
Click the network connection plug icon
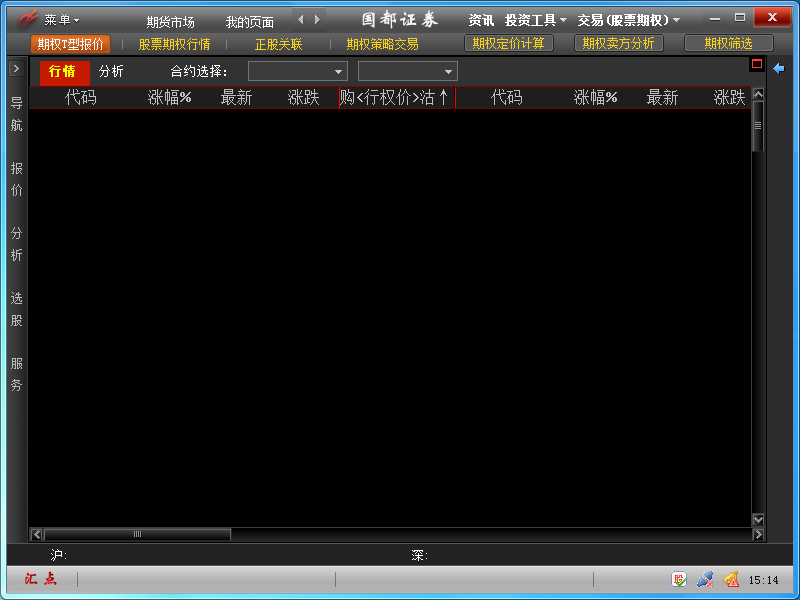click(705, 580)
